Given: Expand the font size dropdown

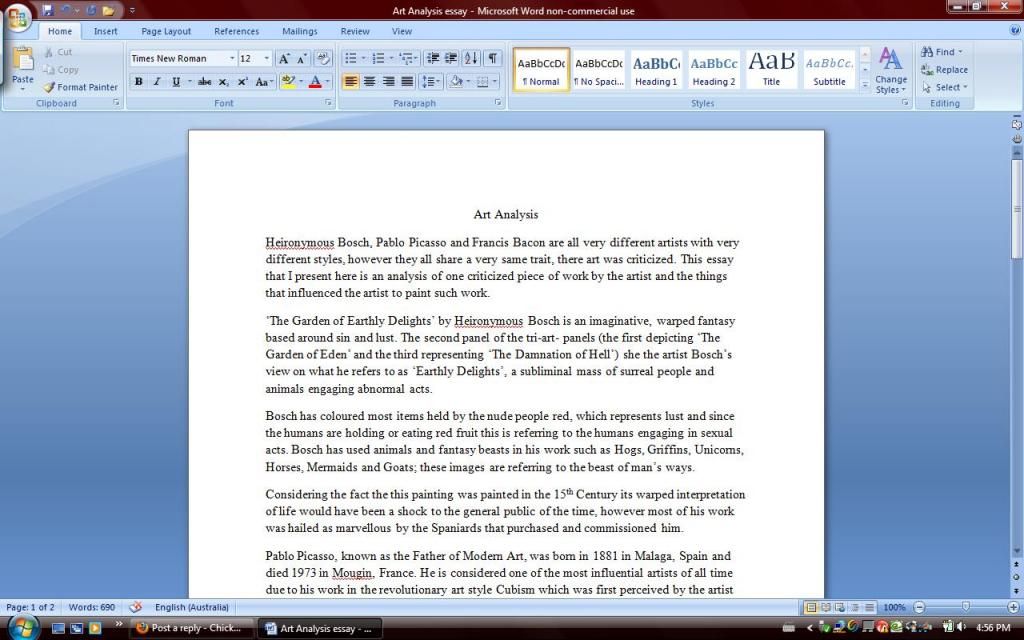Looking at the screenshot, I should point(267,59).
